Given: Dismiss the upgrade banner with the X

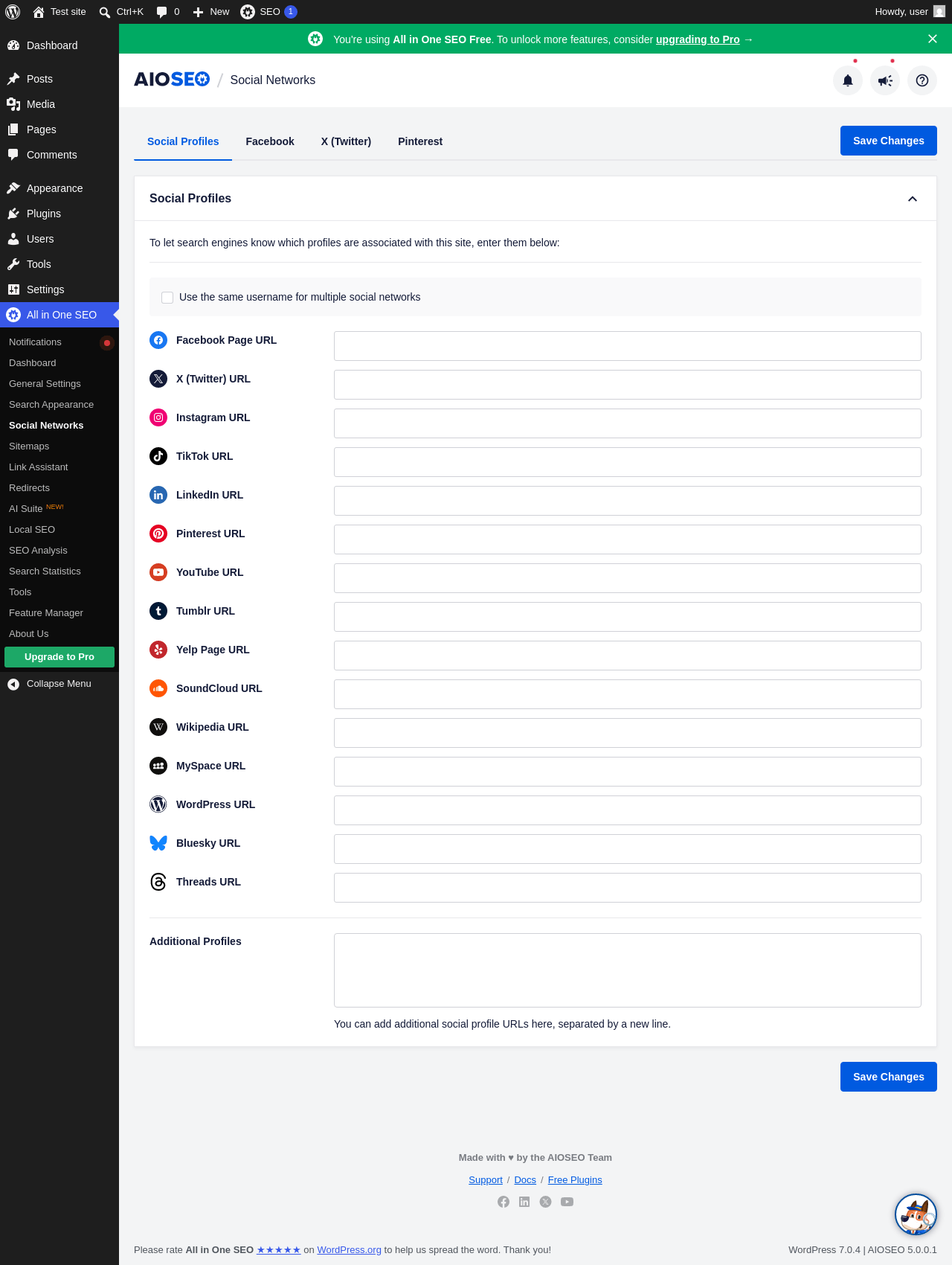Looking at the screenshot, I should [933, 39].
